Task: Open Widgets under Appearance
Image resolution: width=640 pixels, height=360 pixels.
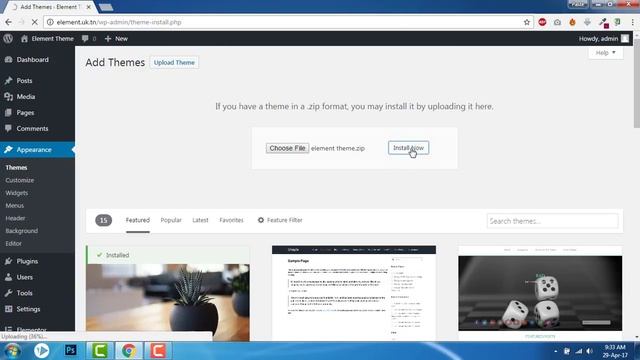Action: click(17, 193)
